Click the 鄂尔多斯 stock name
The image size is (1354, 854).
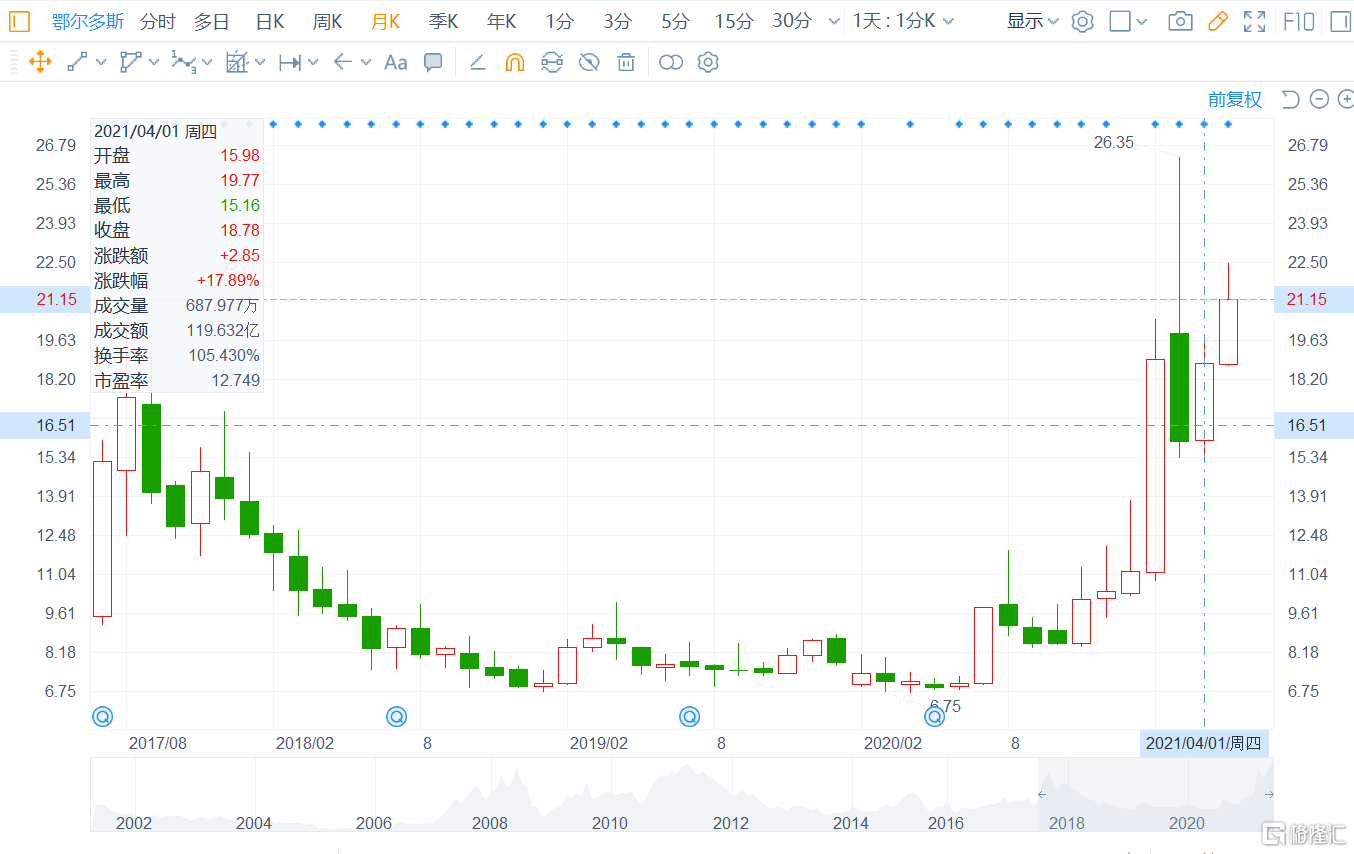86,21
